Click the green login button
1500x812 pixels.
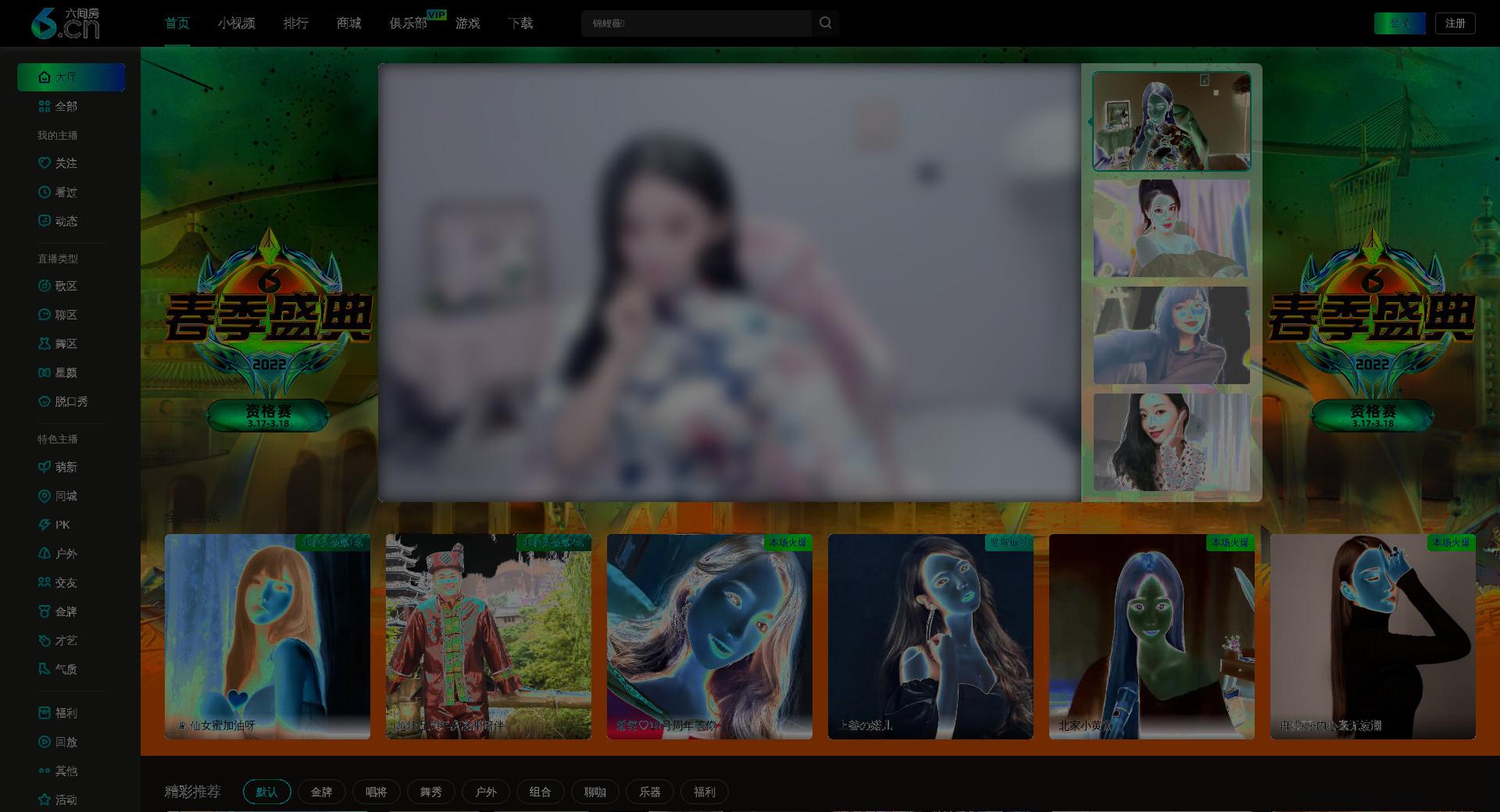(1400, 23)
